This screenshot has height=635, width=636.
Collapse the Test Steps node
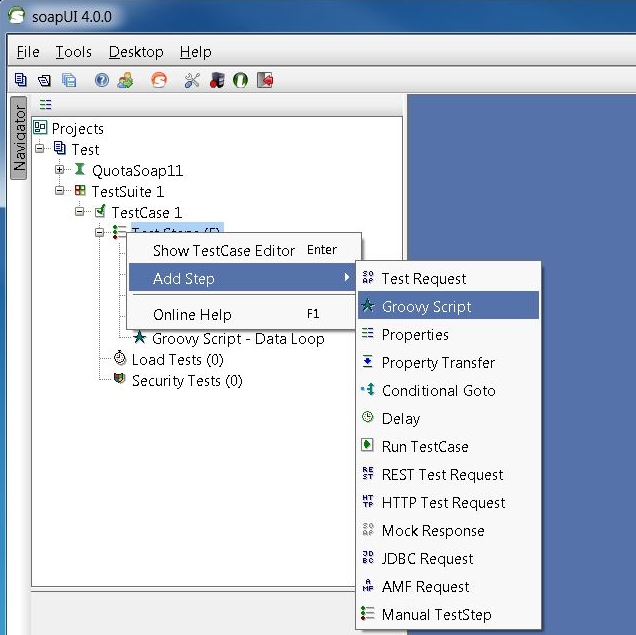click(x=100, y=232)
